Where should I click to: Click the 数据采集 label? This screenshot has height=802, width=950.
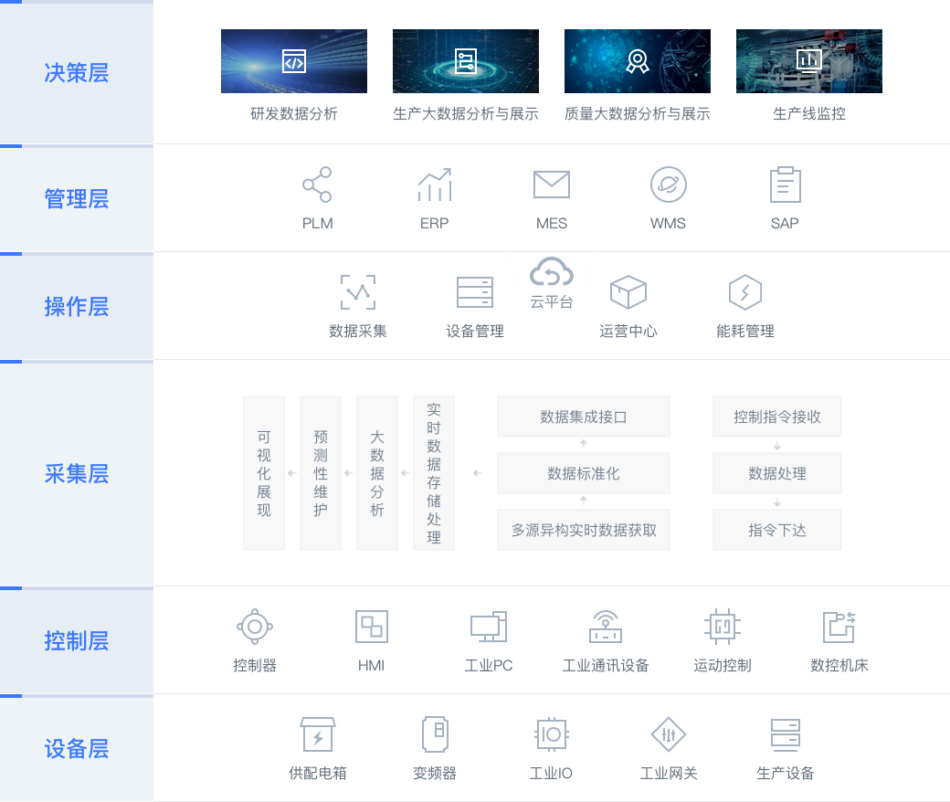358,331
